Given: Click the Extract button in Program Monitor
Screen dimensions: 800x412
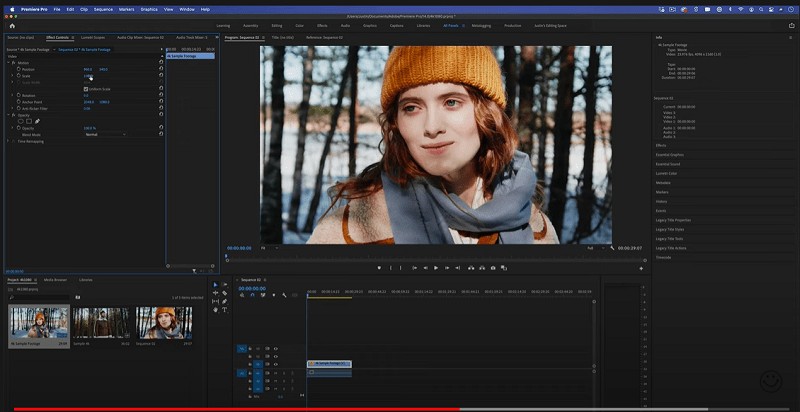Looking at the screenshot, I should pos(482,268).
